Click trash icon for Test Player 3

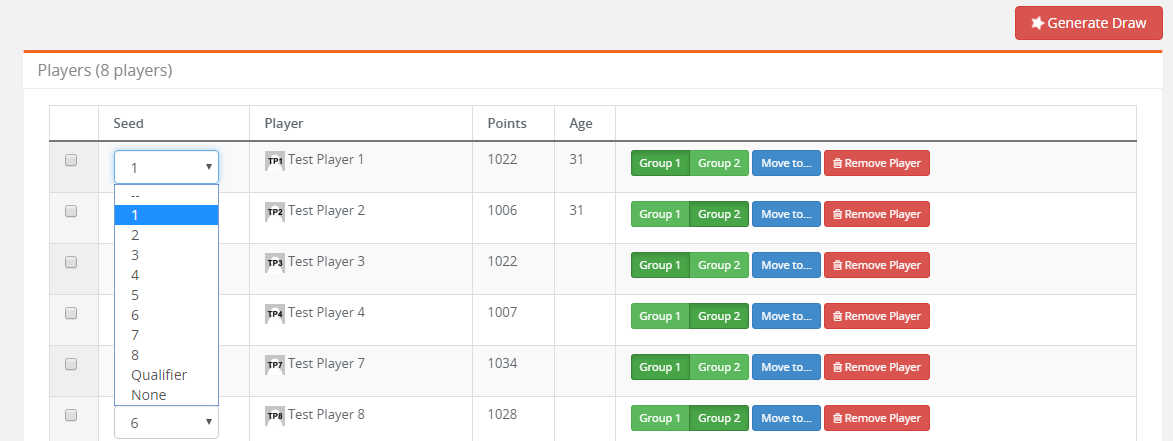pyautogui.click(x=837, y=265)
